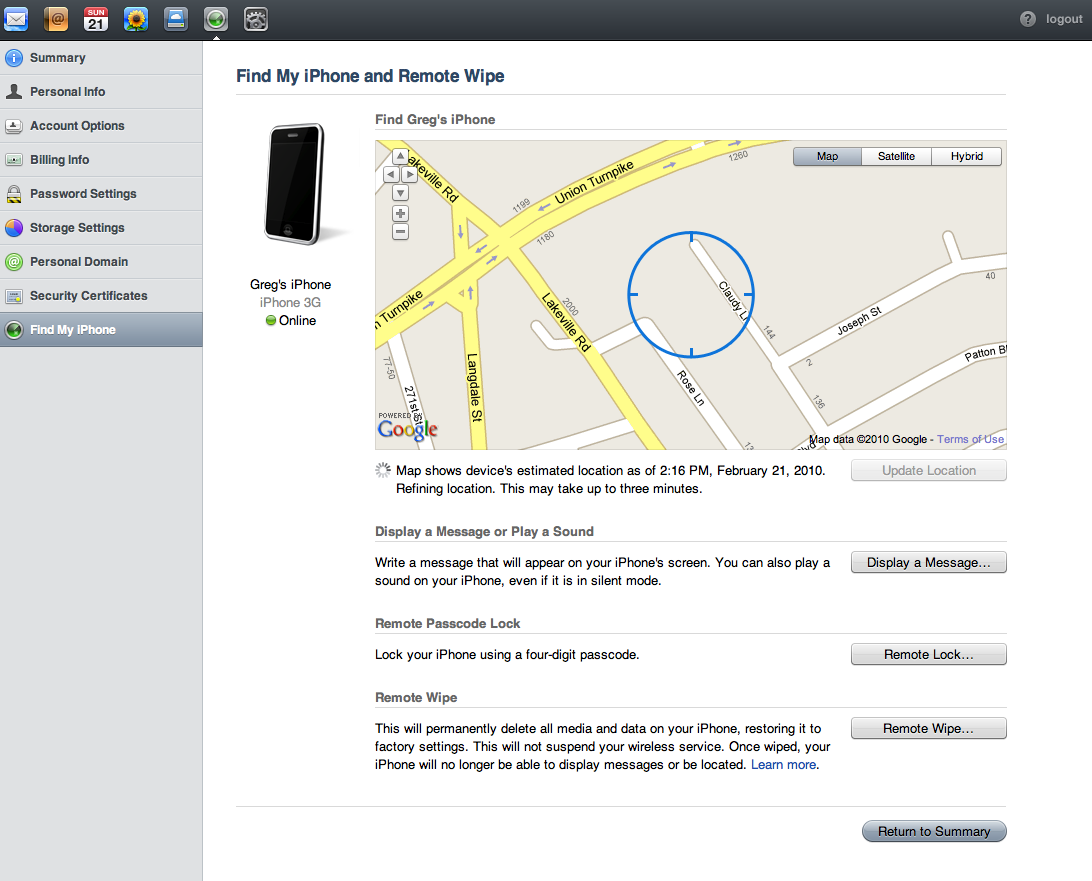Click the Account Options icon
Screen dimensions: 1092x881
point(14,125)
